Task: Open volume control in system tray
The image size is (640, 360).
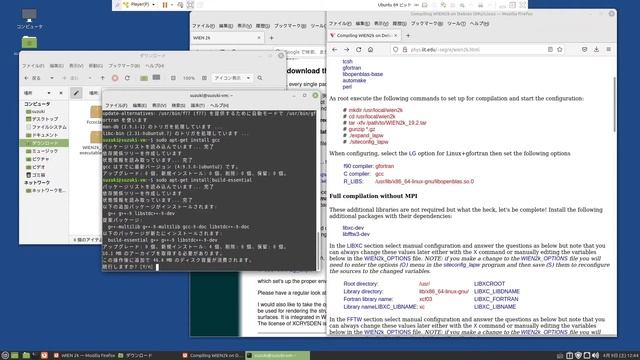Action: (x=596, y=356)
